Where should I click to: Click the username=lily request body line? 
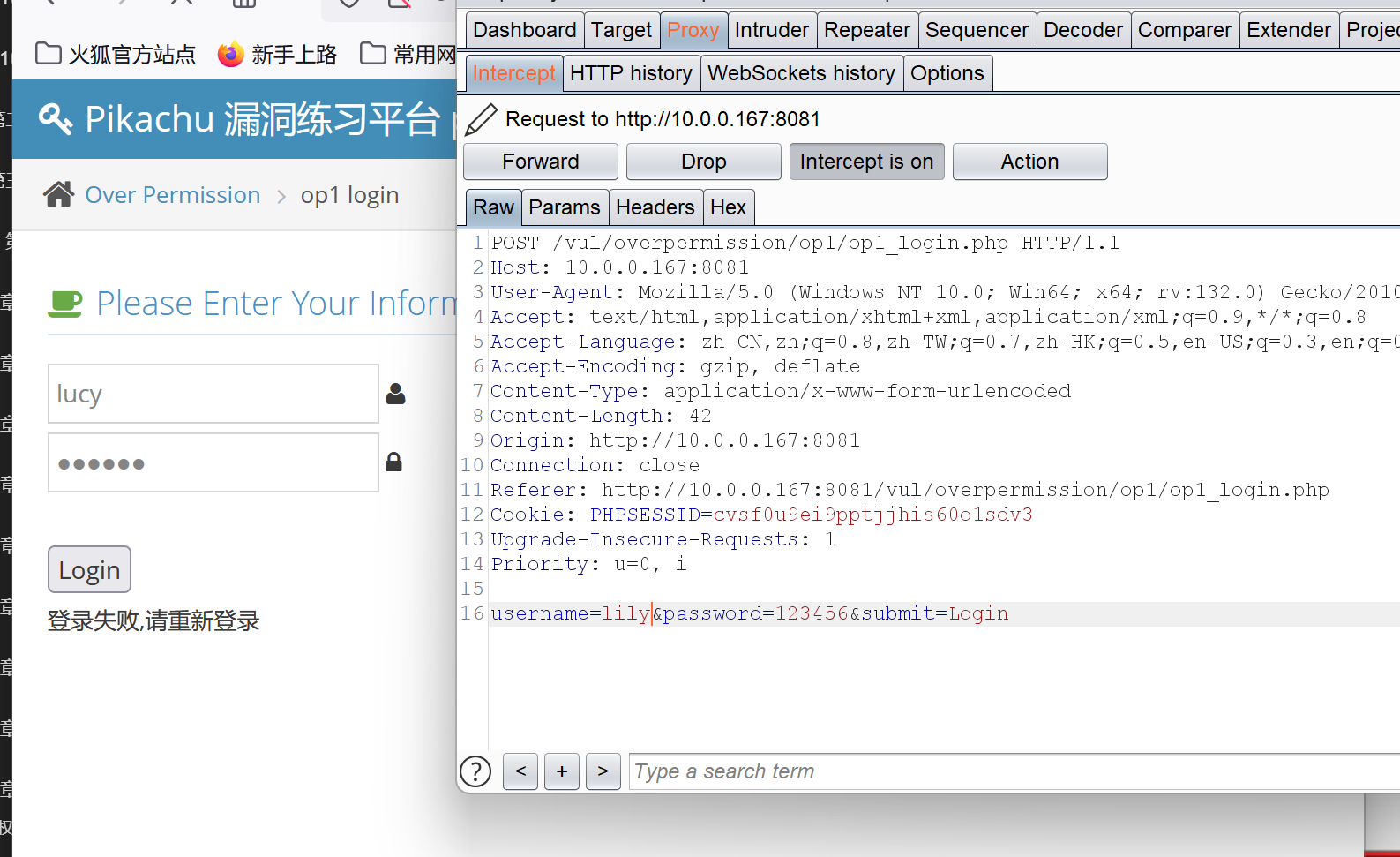click(x=749, y=613)
